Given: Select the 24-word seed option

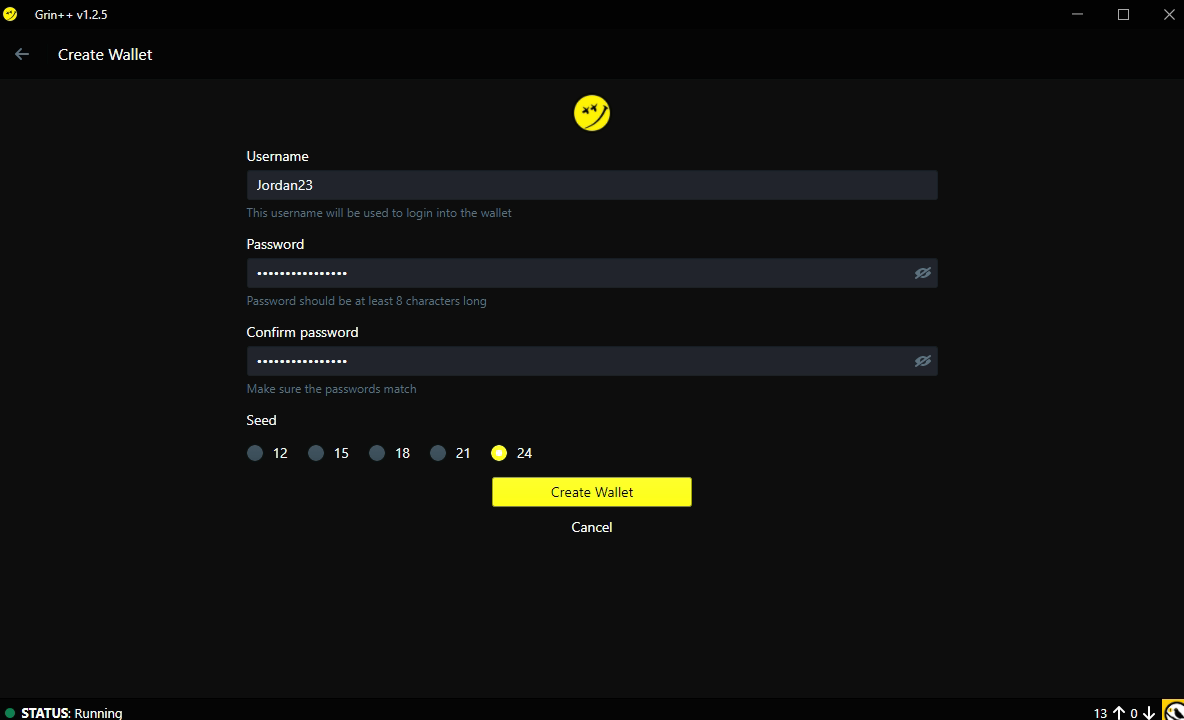Looking at the screenshot, I should tap(499, 453).
